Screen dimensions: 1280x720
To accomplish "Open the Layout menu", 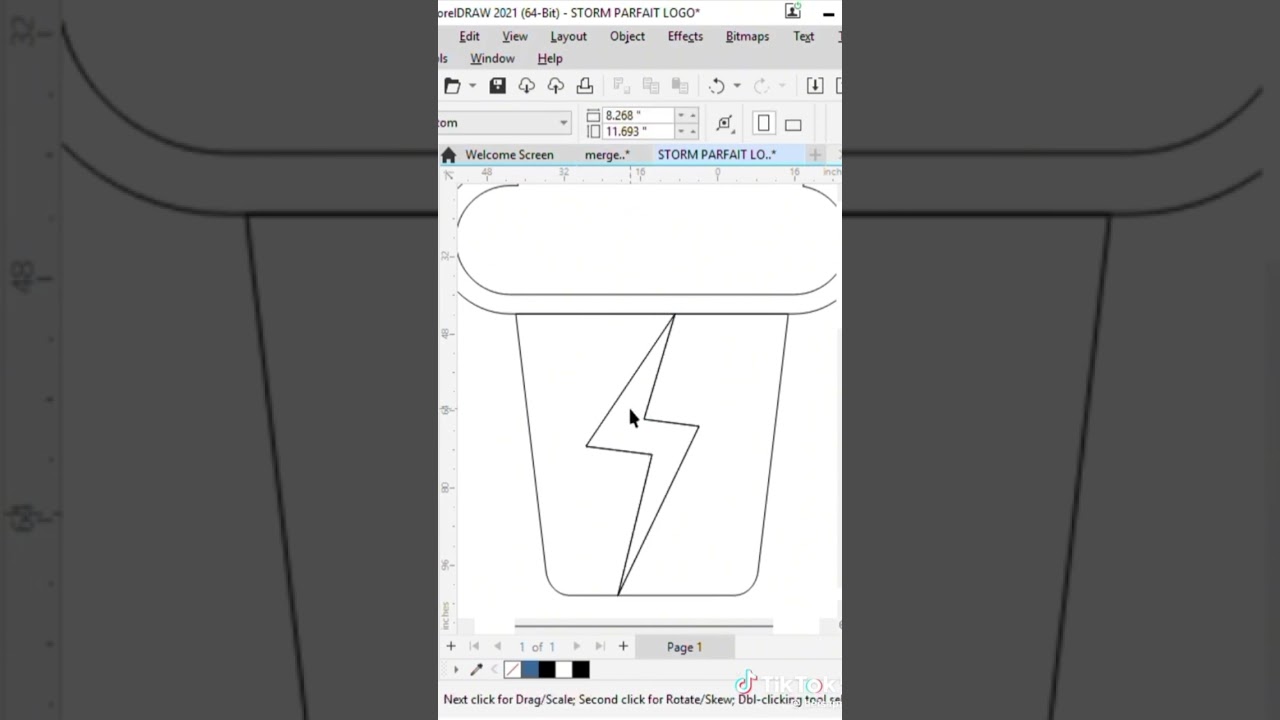I will [568, 36].
